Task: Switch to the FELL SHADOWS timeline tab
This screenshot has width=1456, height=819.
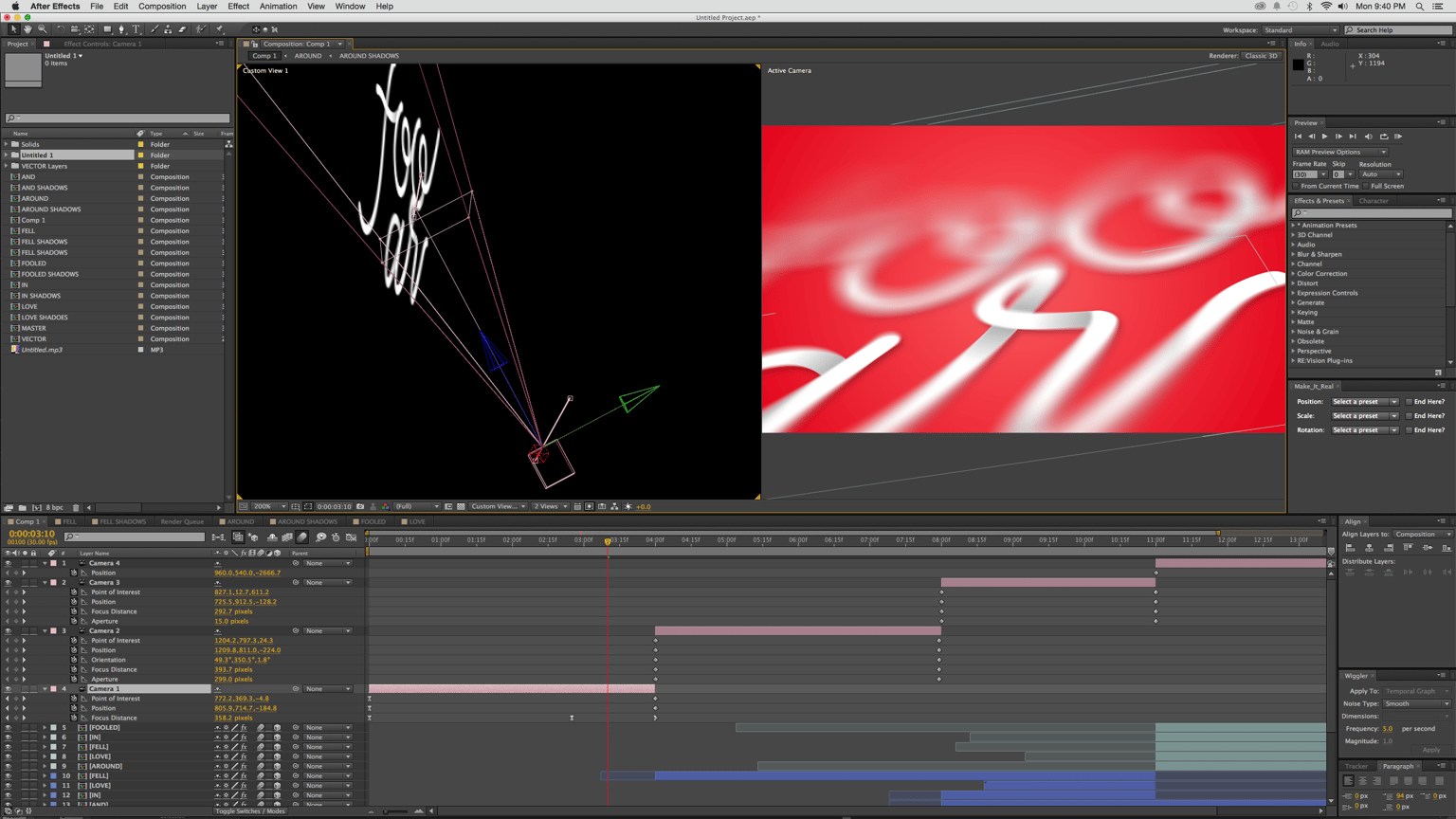Action: pos(122,521)
